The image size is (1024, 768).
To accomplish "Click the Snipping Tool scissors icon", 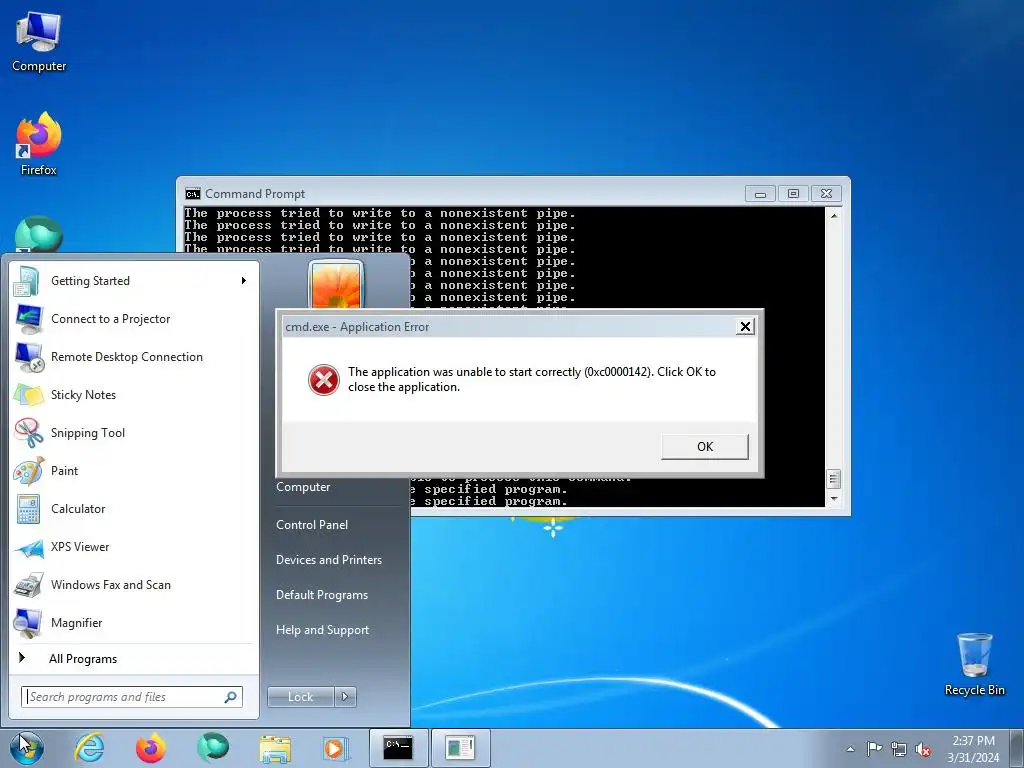I will [x=29, y=432].
